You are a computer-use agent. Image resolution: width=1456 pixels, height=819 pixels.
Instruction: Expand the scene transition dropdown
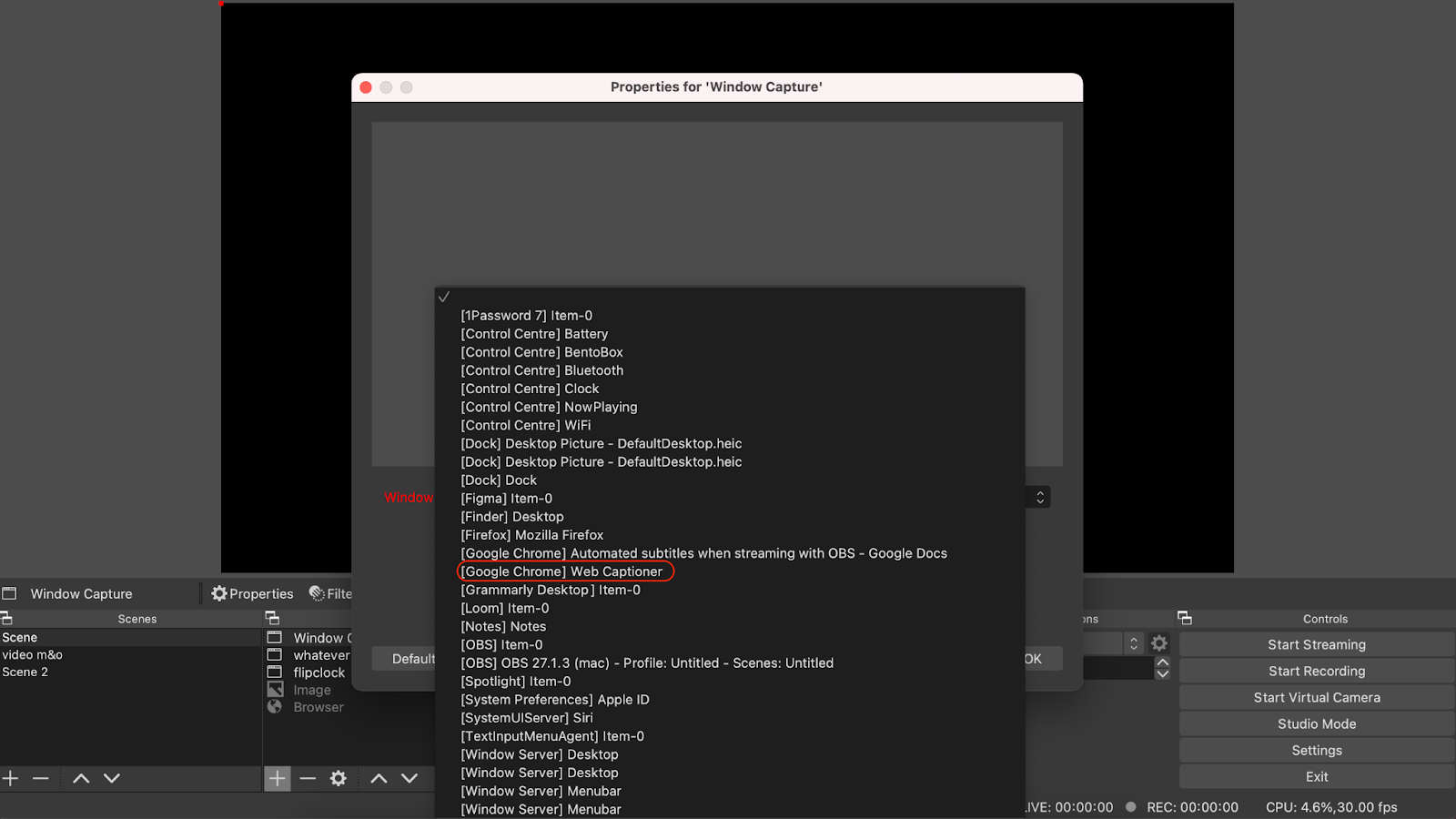click(x=1134, y=643)
